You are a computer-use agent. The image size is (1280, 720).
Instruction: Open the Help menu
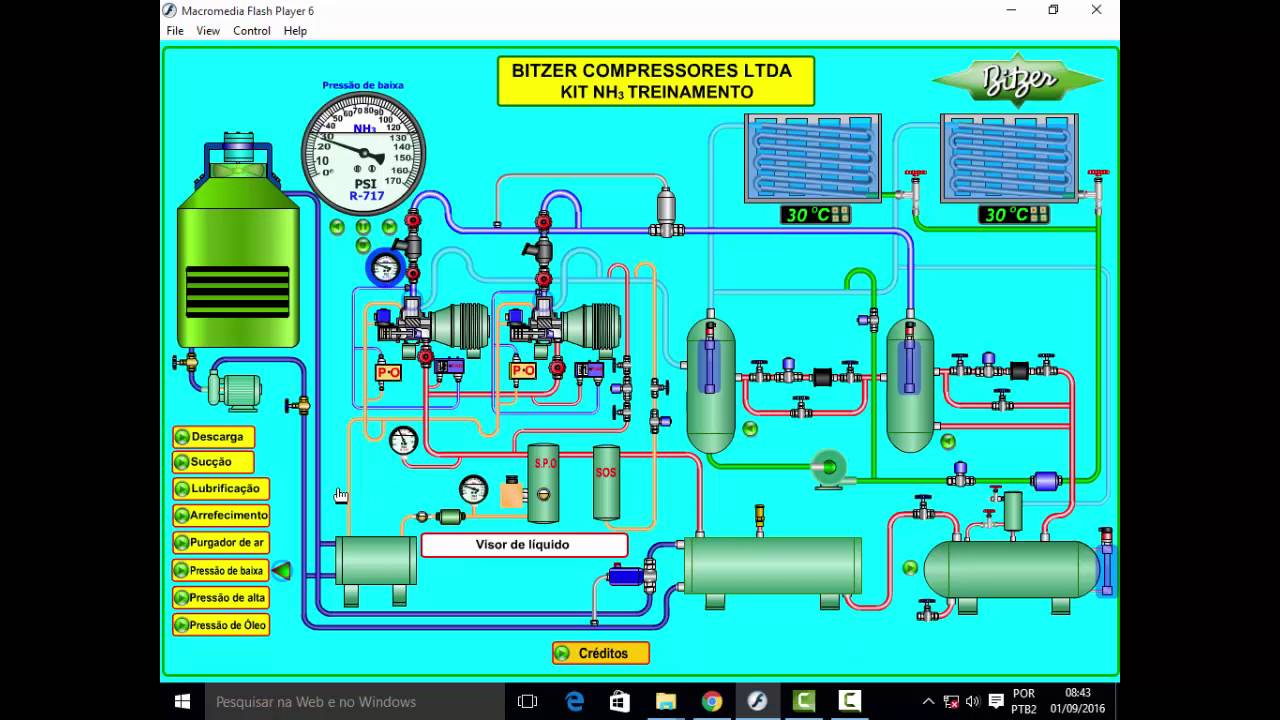point(295,31)
